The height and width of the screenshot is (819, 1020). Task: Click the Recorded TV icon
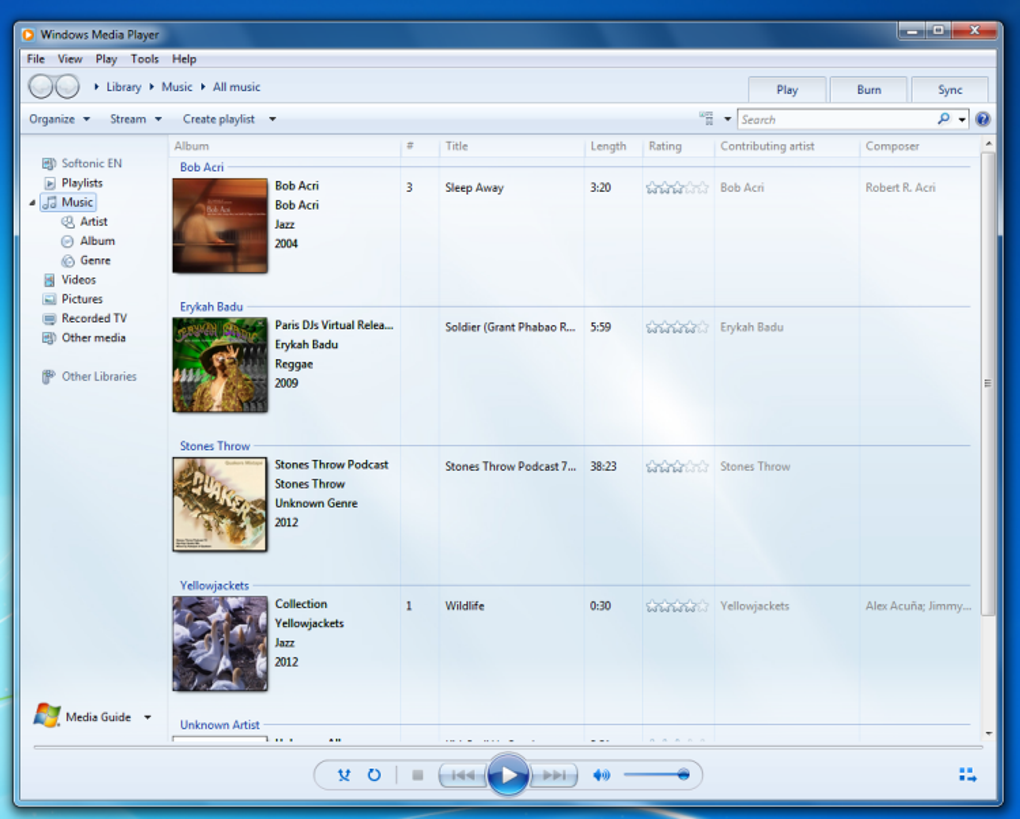click(49, 319)
